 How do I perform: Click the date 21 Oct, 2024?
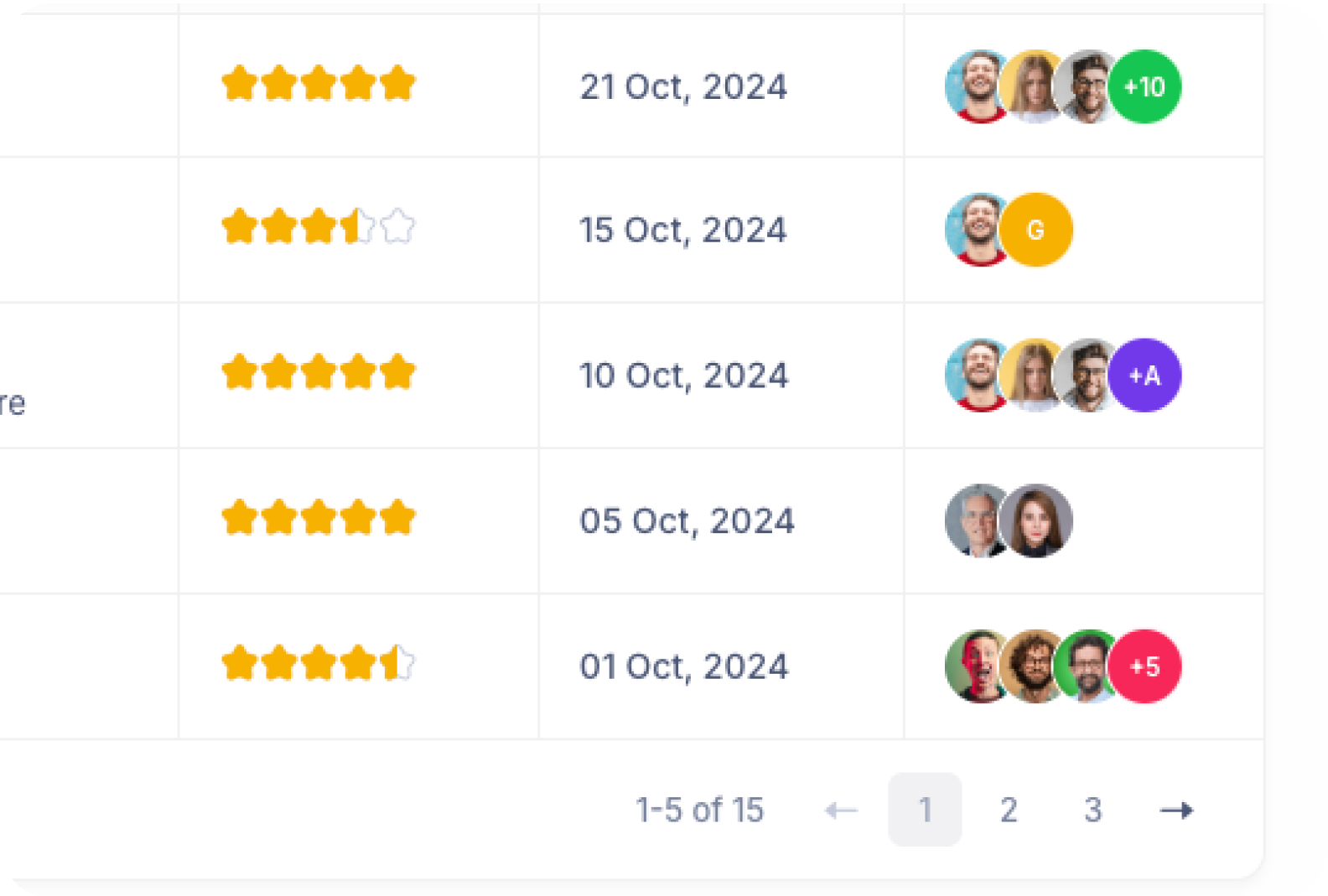[x=683, y=86]
